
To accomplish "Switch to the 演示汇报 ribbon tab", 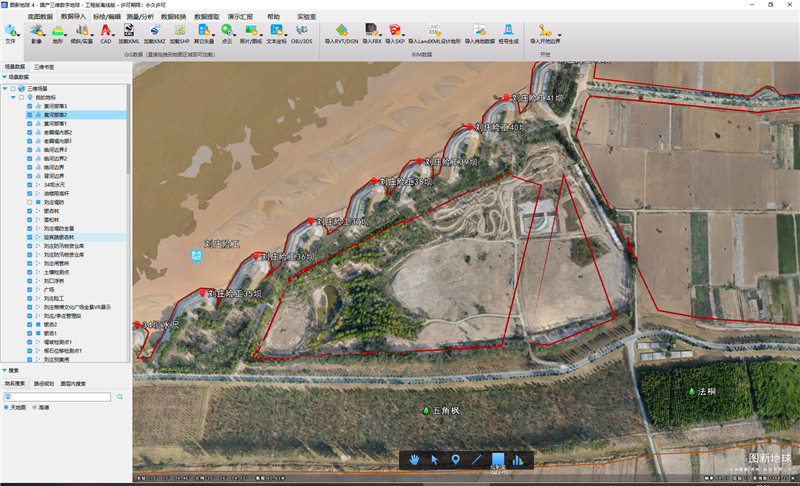I will (240, 17).
